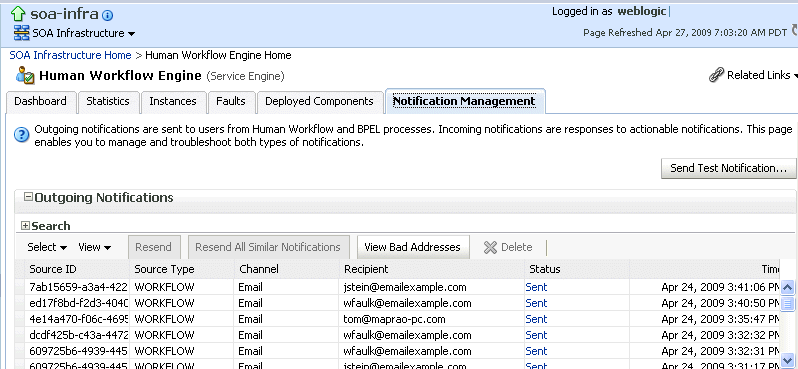Click the Email channel cell in the 7ab15659 row
This screenshot has width=798, height=369.
(250, 287)
